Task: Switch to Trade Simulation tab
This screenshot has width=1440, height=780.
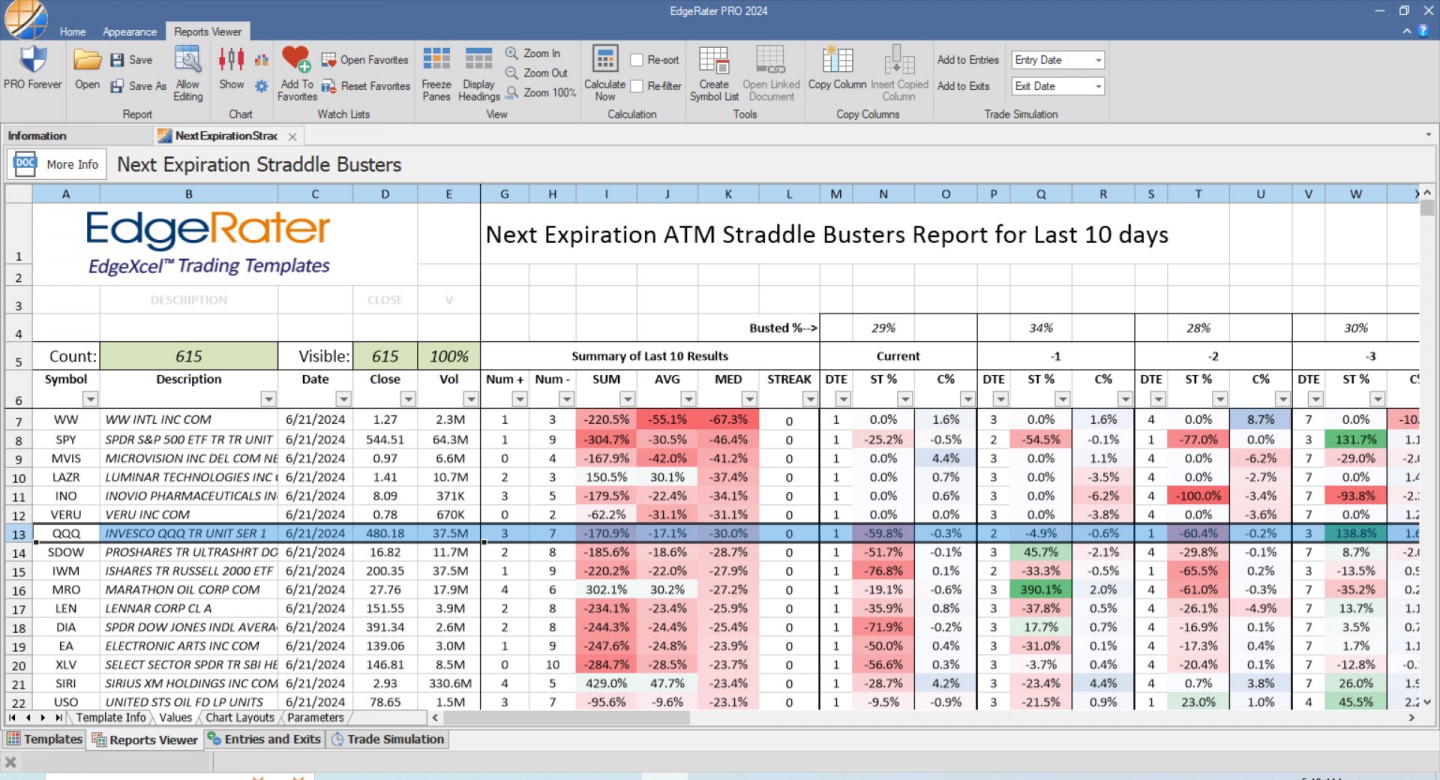Action: click(387, 740)
